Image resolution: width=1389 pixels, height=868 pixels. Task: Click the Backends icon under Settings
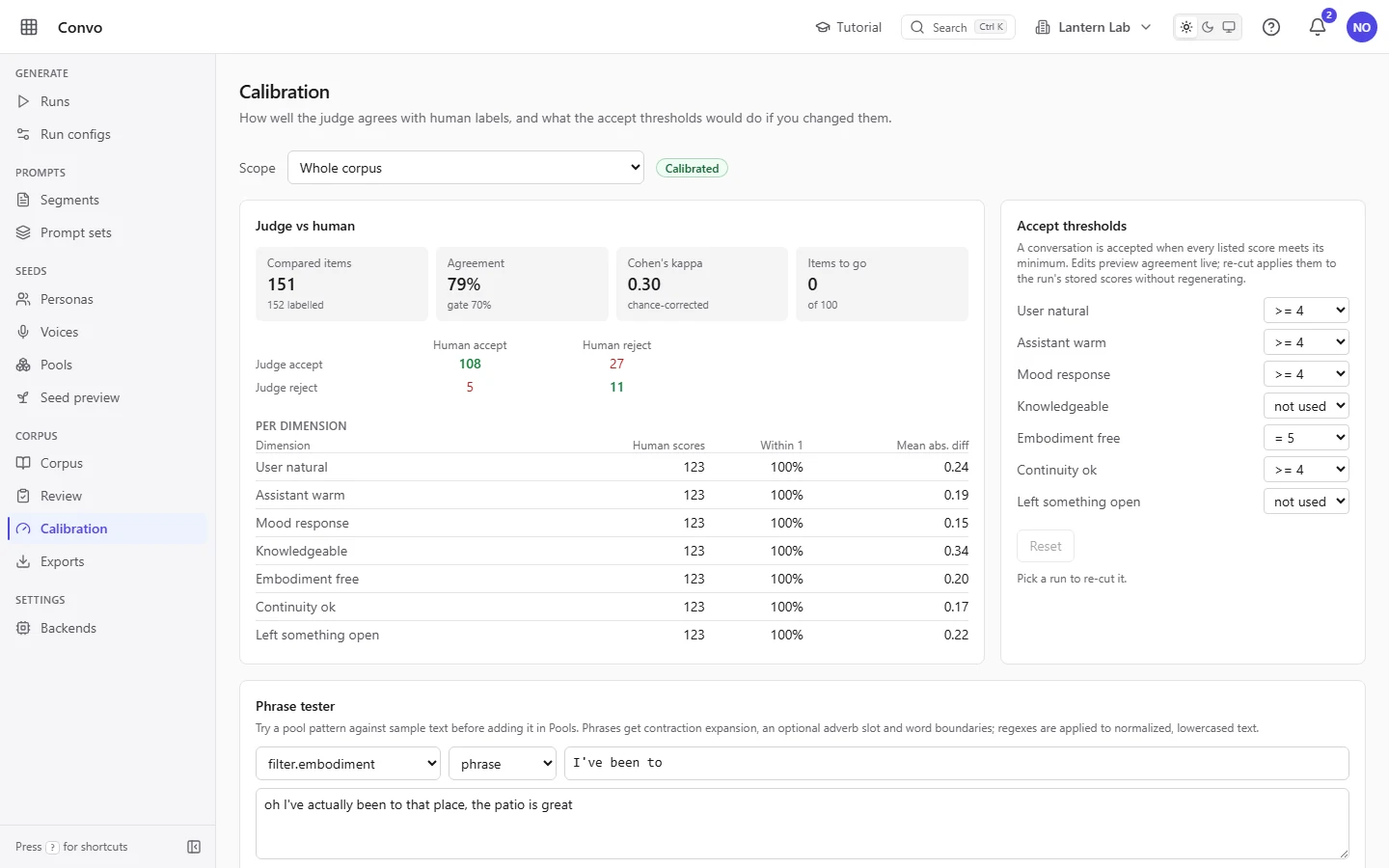(x=23, y=628)
